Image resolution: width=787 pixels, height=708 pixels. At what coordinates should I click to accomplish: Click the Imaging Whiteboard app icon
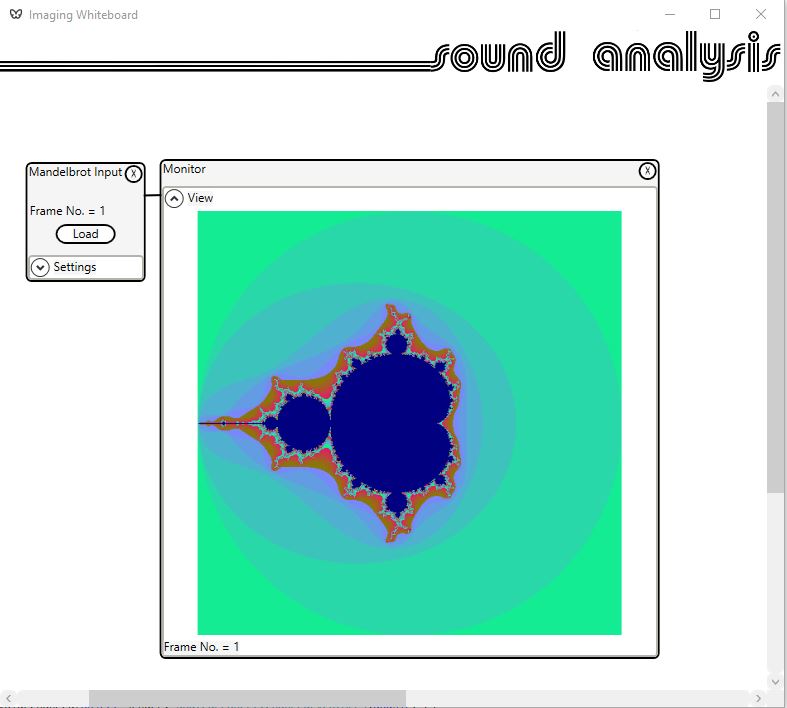pyautogui.click(x=16, y=15)
